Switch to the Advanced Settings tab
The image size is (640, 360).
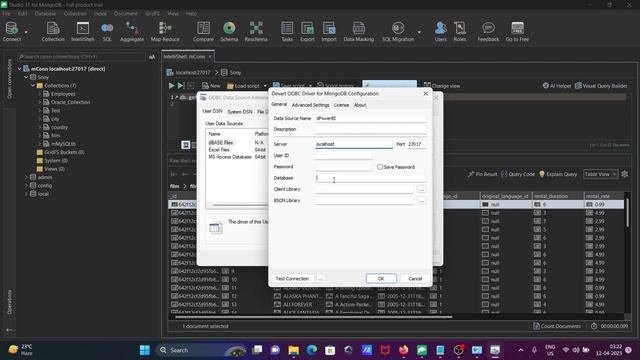tap(310, 105)
